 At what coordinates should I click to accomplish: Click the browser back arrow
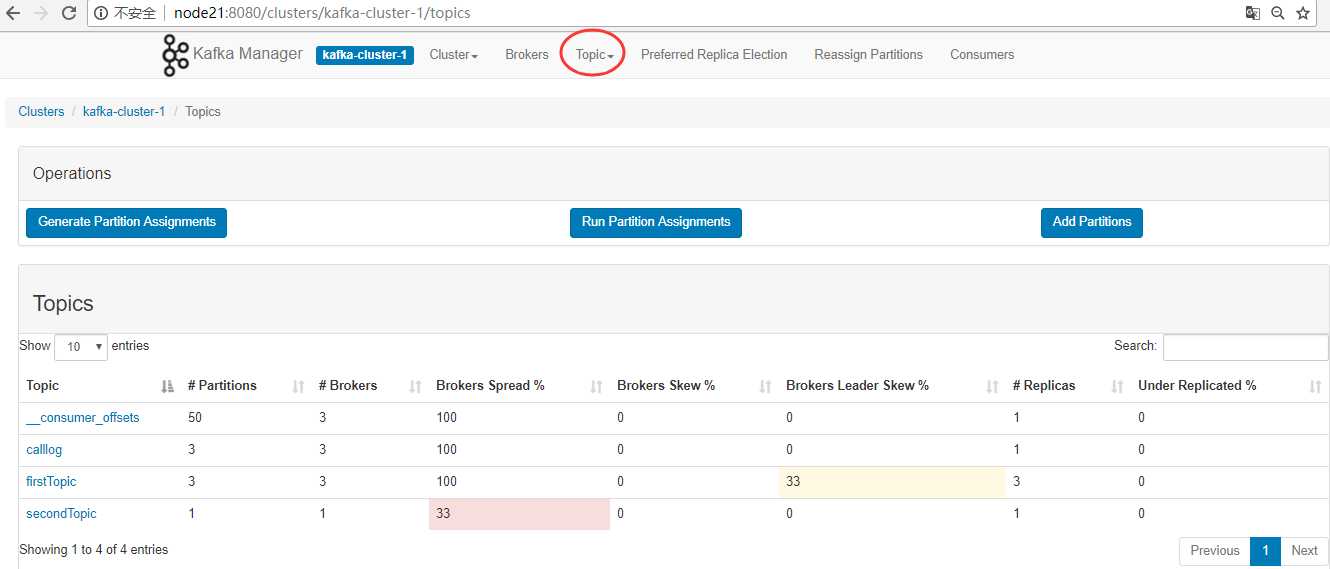14,13
